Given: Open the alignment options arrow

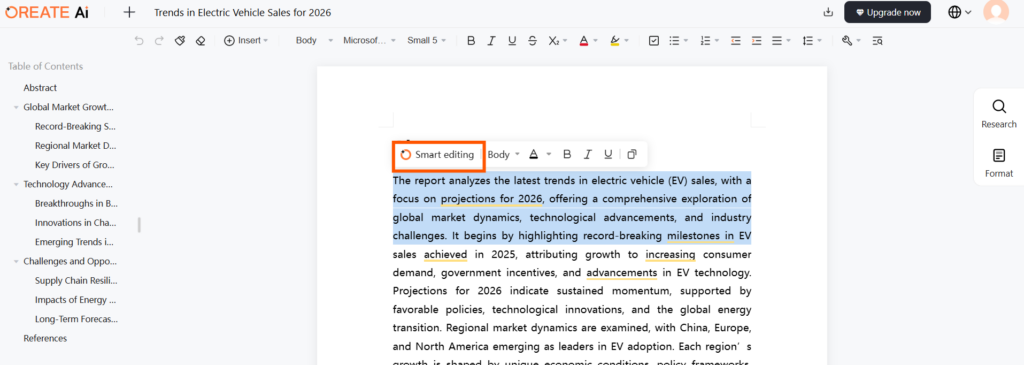Looking at the screenshot, I should 789,40.
